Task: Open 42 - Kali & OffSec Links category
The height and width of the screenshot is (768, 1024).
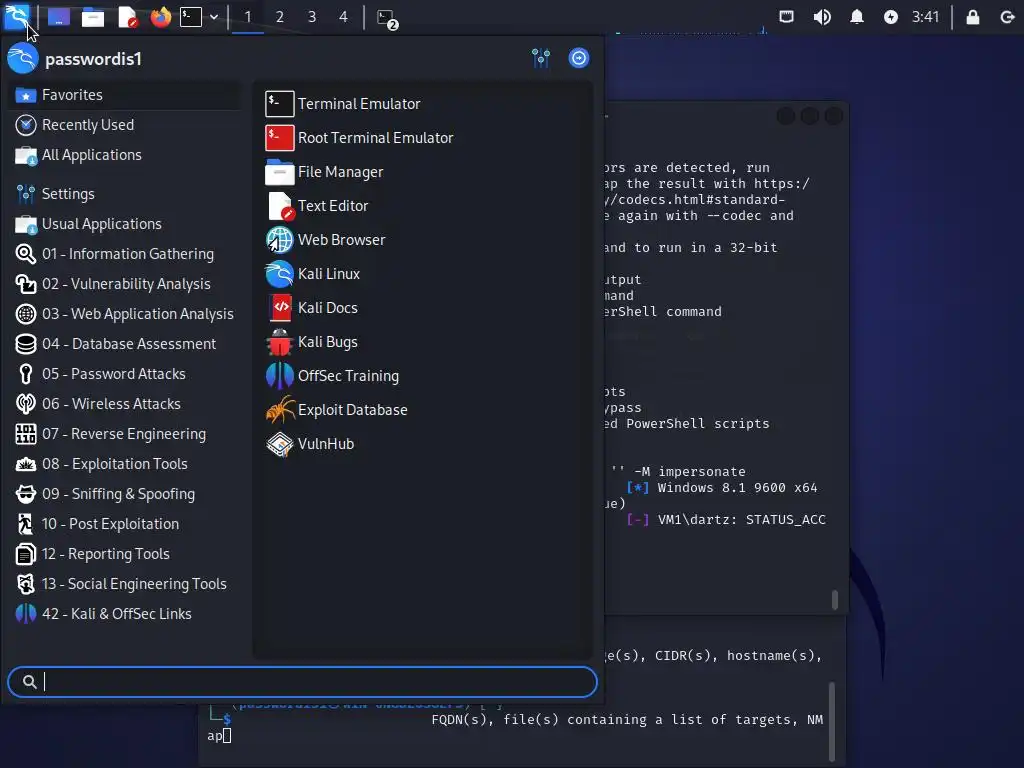Action: point(124,615)
